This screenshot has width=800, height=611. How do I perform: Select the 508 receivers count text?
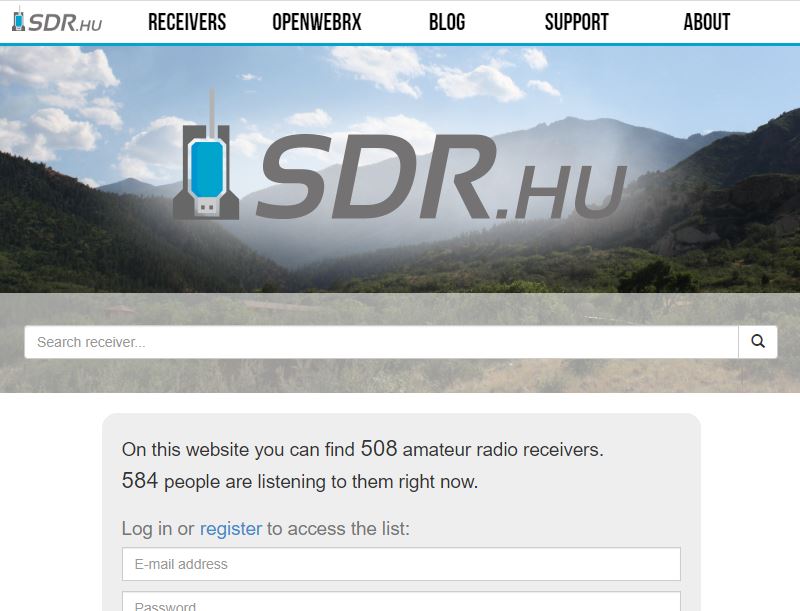click(x=379, y=449)
